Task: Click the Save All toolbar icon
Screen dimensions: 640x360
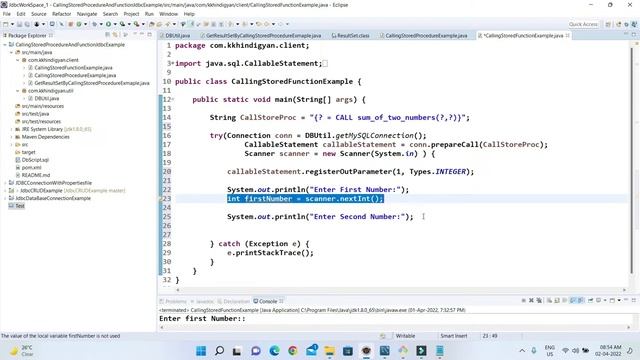Action: (27, 24)
